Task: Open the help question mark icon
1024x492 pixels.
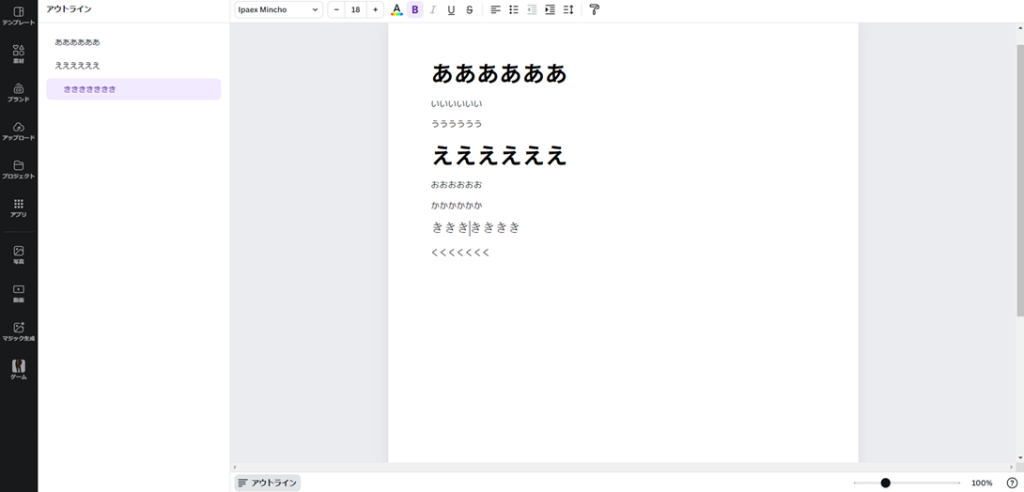Action: (x=1011, y=483)
